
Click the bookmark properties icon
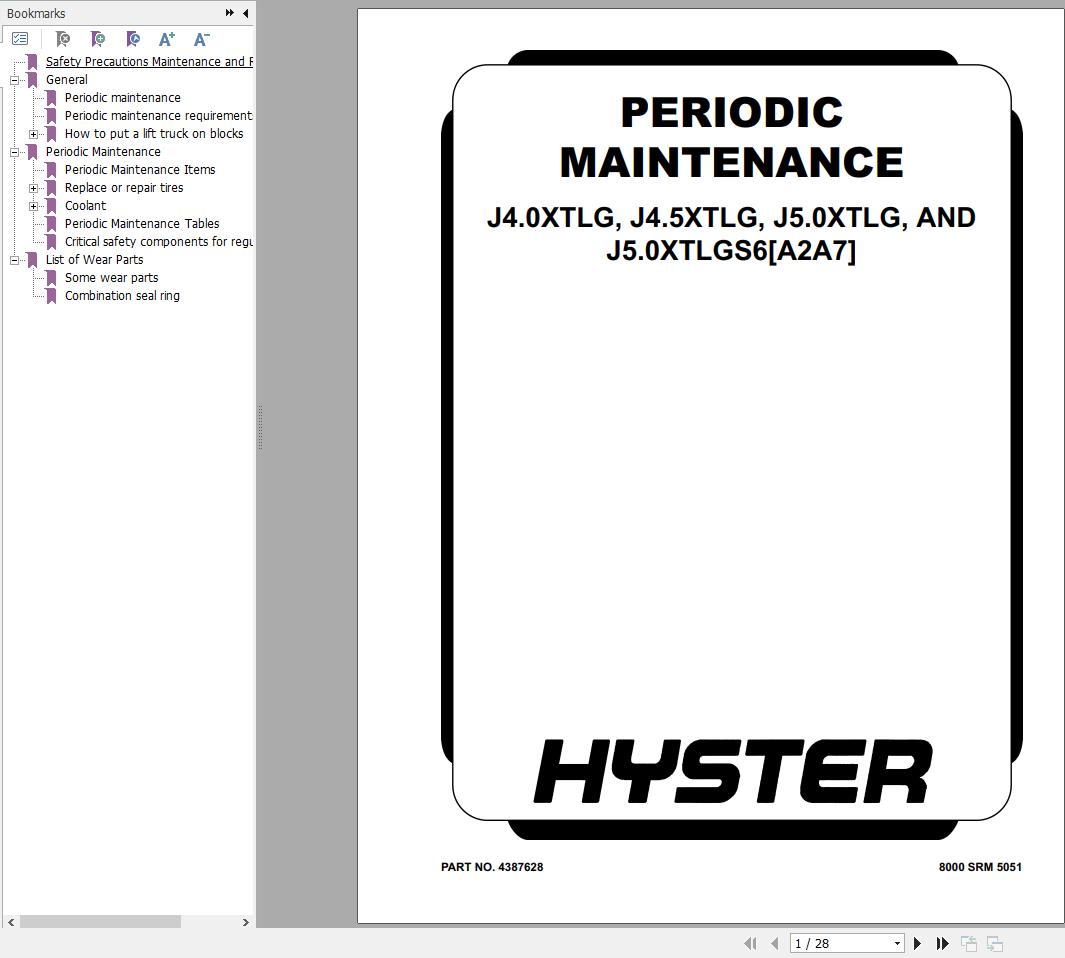pos(132,39)
